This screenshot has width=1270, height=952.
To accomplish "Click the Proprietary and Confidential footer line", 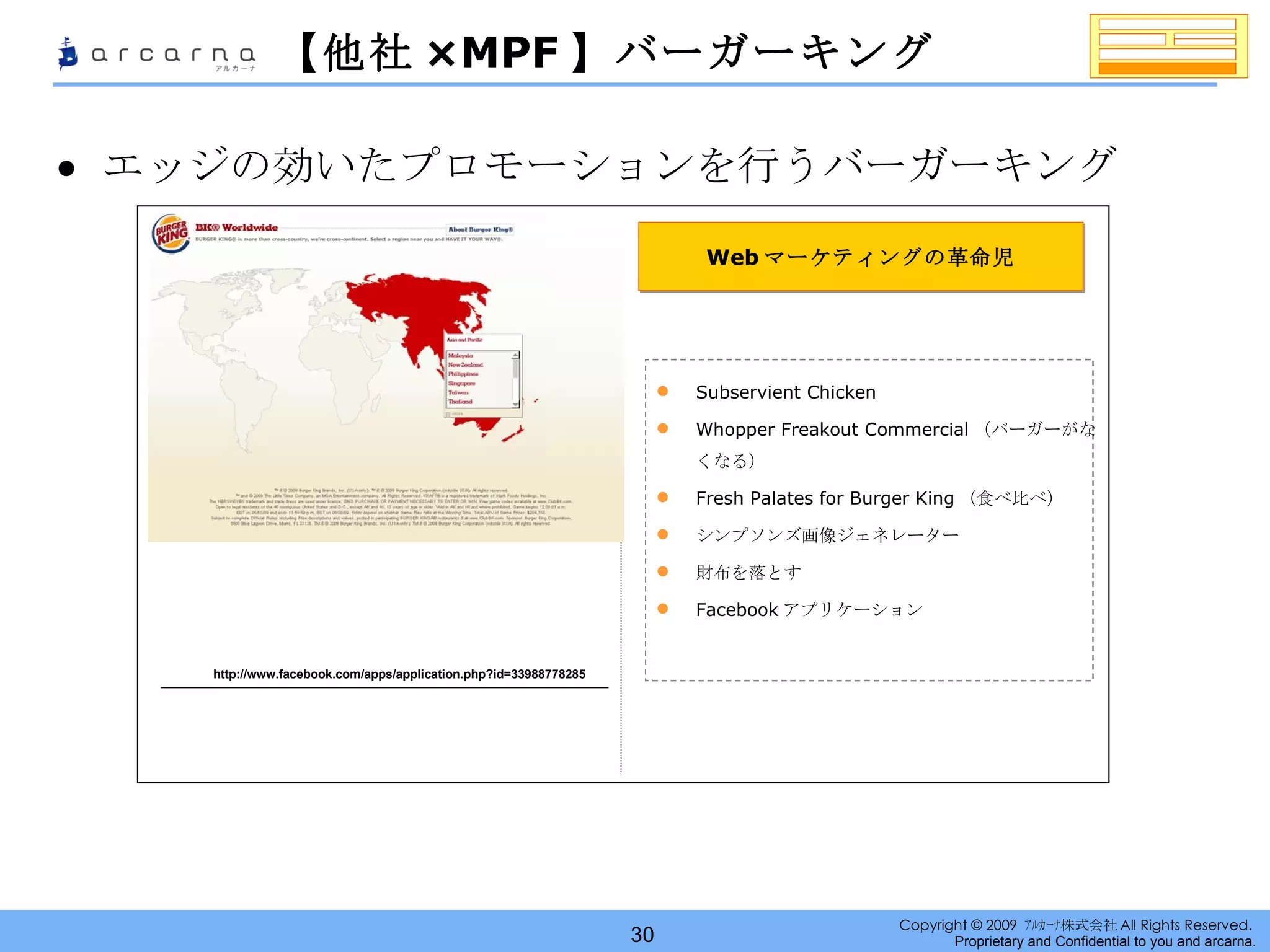I will click(1105, 941).
